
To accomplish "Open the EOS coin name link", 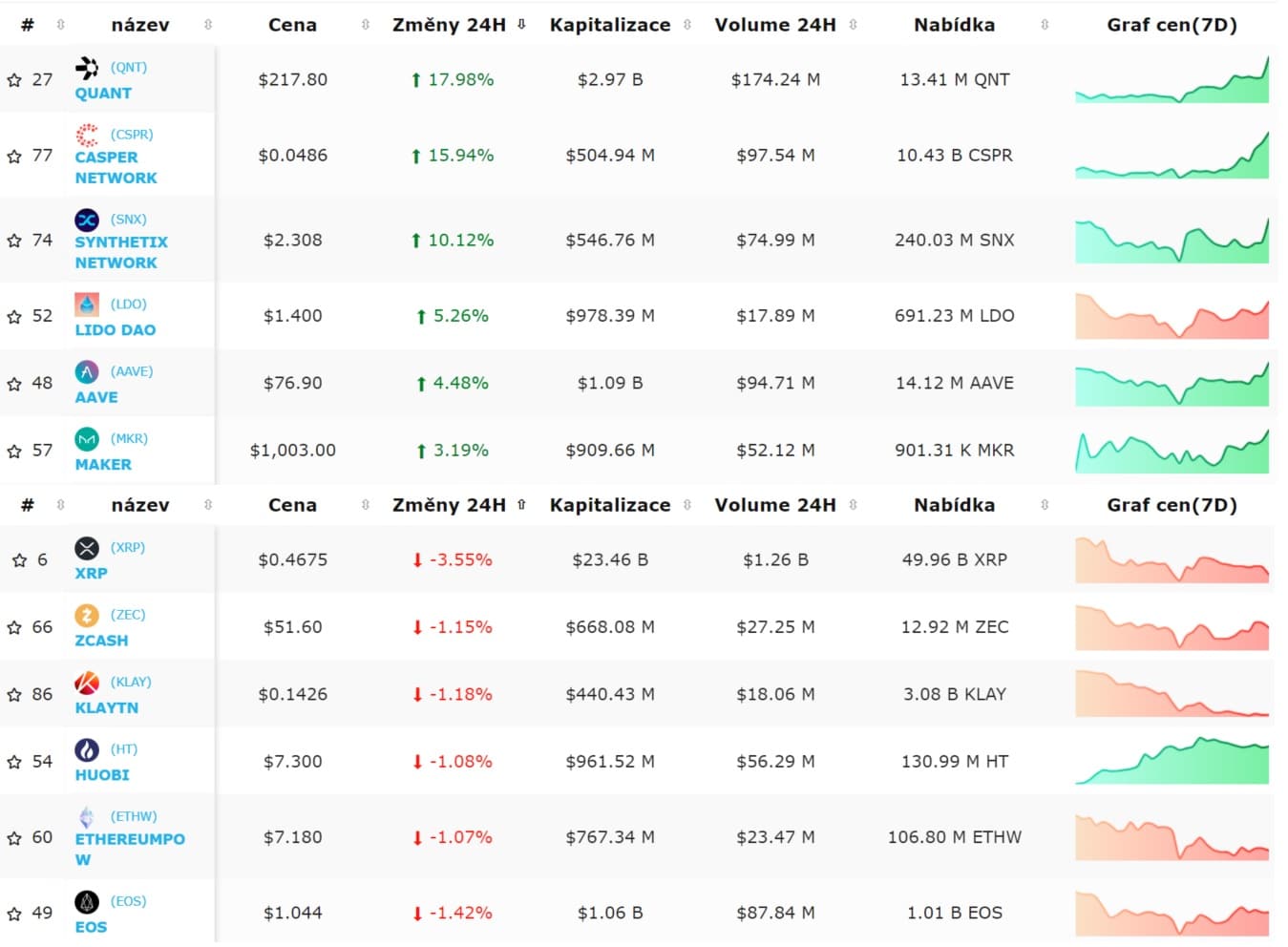I will 91,927.
